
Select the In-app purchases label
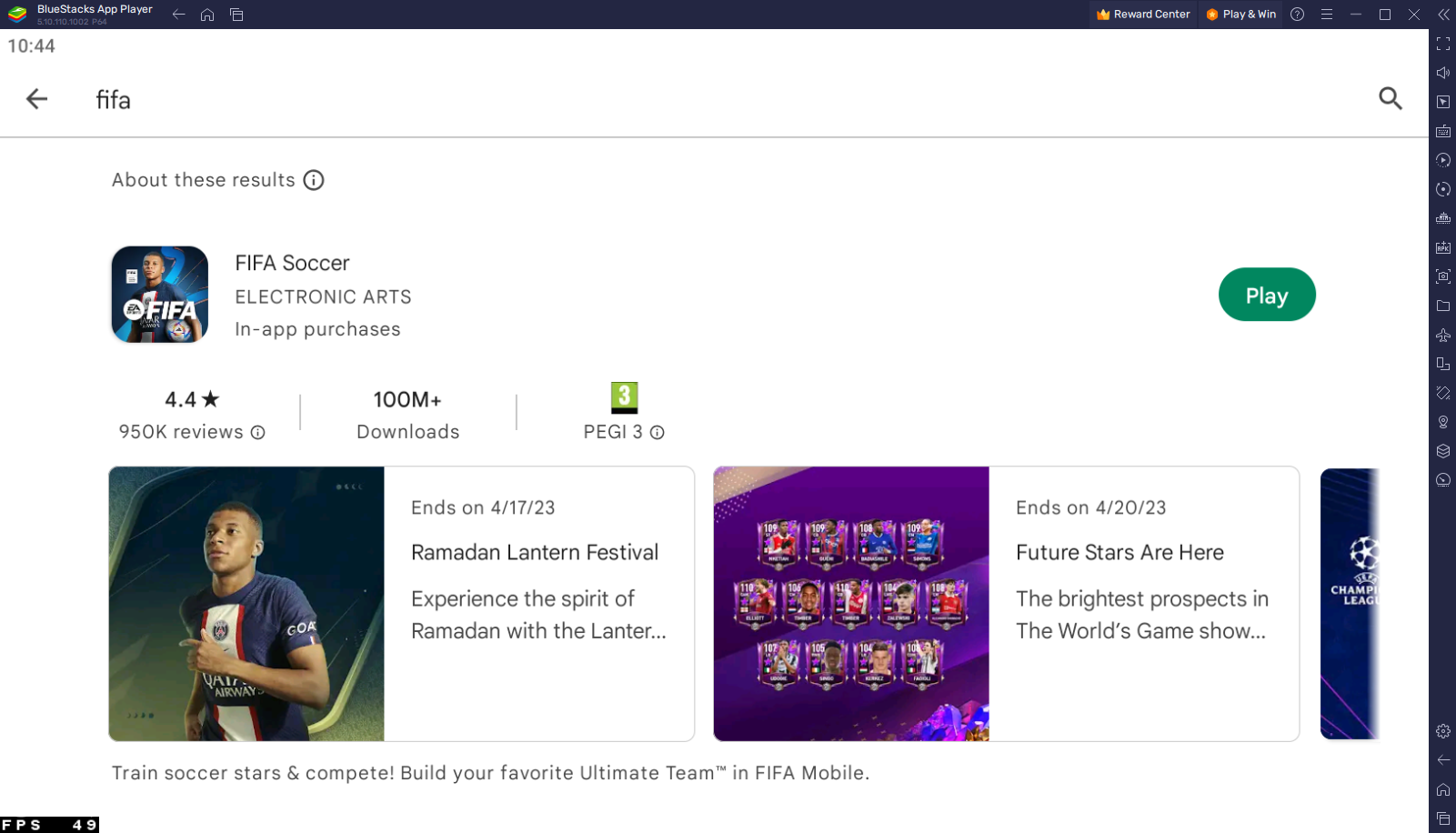coord(317,329)
